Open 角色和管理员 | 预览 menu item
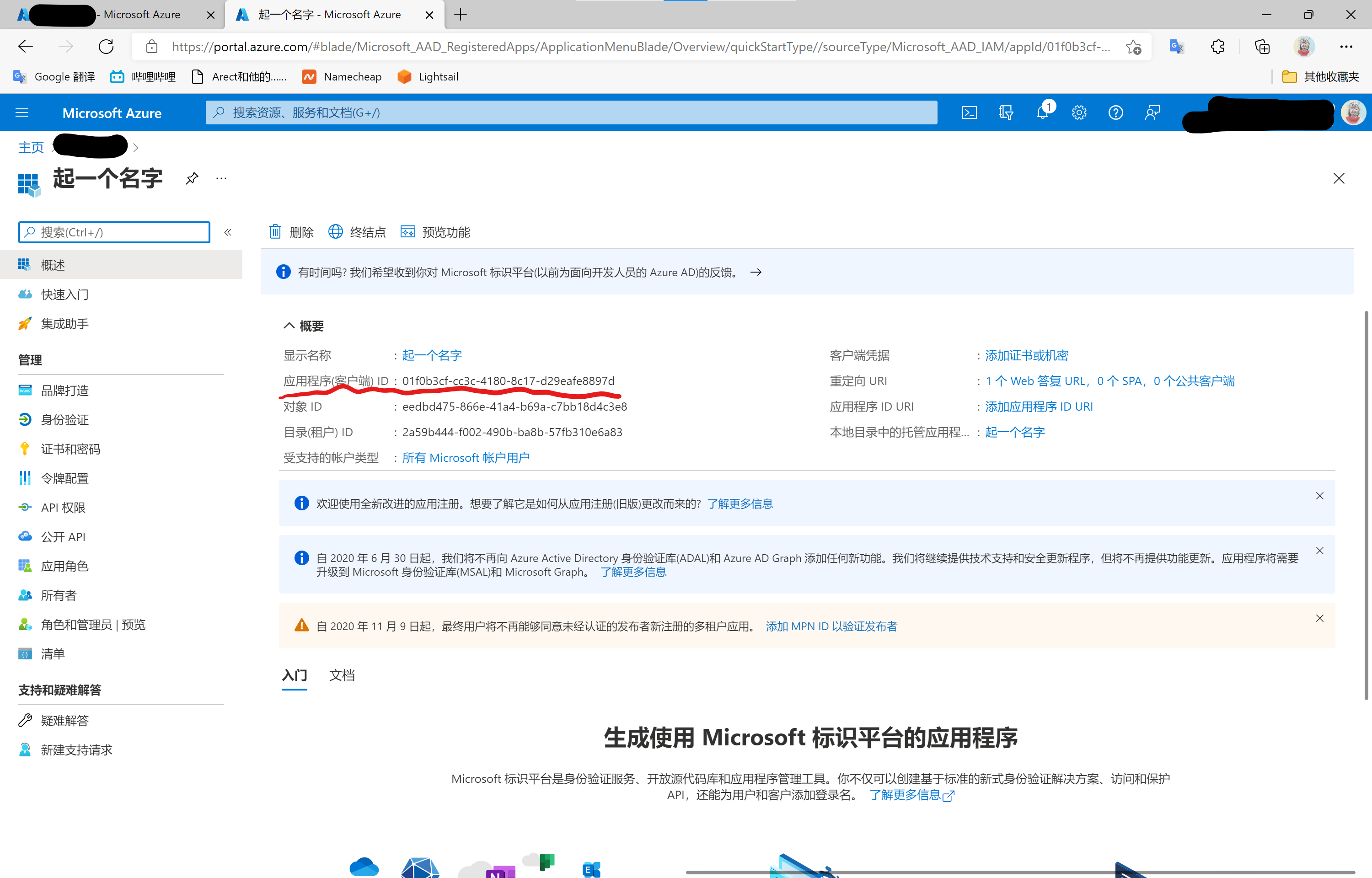 [121, 624]
